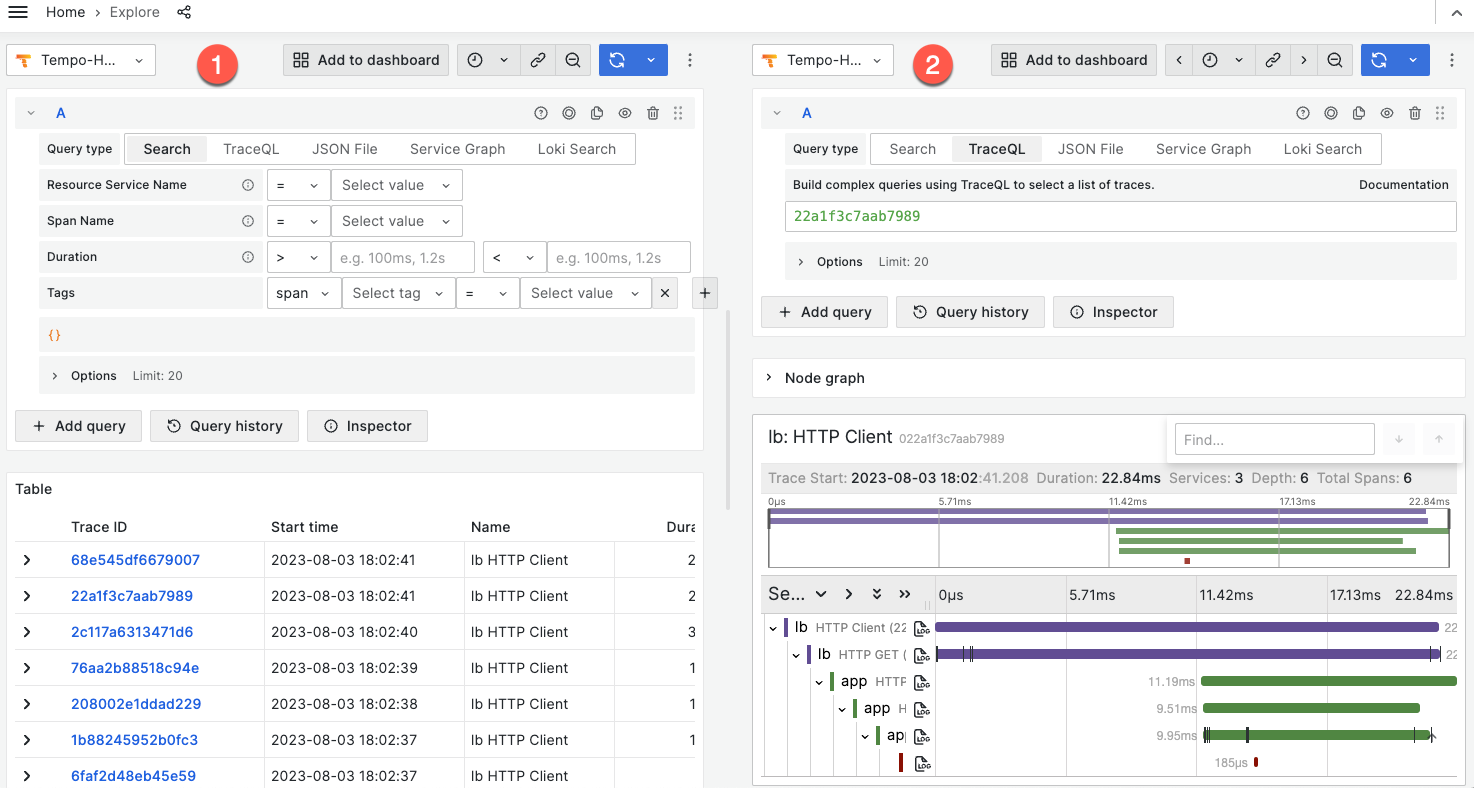This screenshot has height=788, width=1474.
Task: Switch to the TraceQL tab in panel 1
Action: (x=250, y=148)
